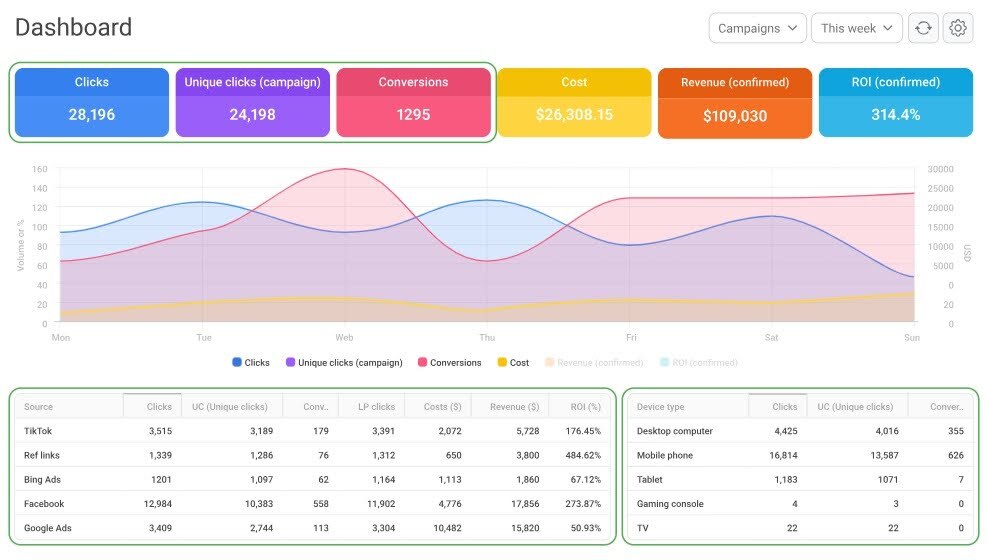The width and height of the screenshot is (987, 560).
Task: Enable Revenue (confirmed) series in legend
Action: coord(593,363)
